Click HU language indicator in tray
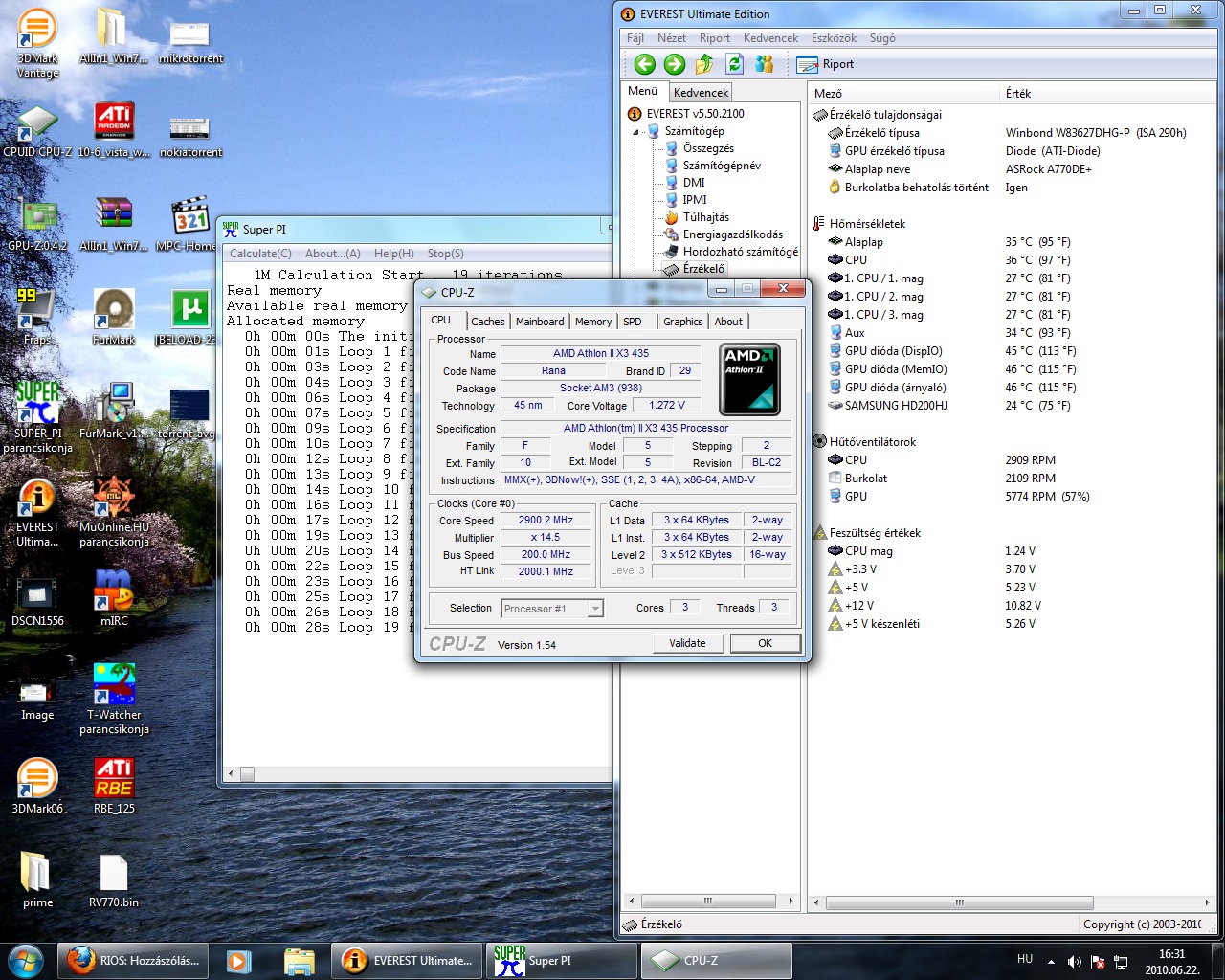Viewport: 1225px width, 980px height. click(1025, 959)
